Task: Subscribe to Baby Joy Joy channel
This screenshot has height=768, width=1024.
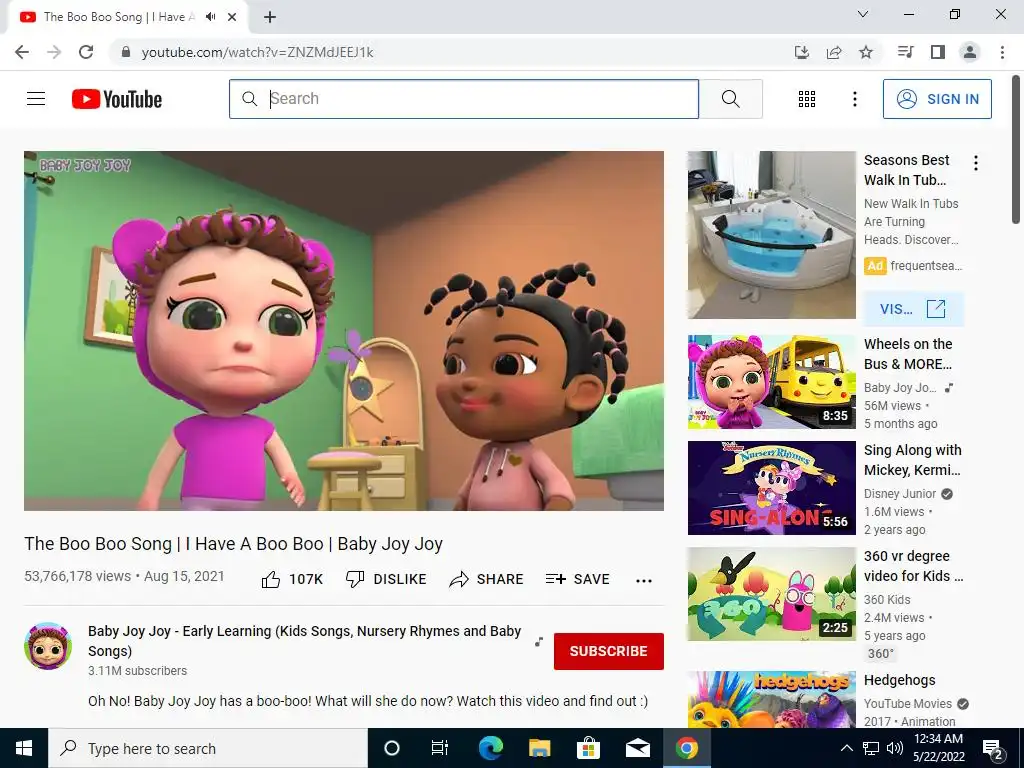Action: (x=609, y=651)
